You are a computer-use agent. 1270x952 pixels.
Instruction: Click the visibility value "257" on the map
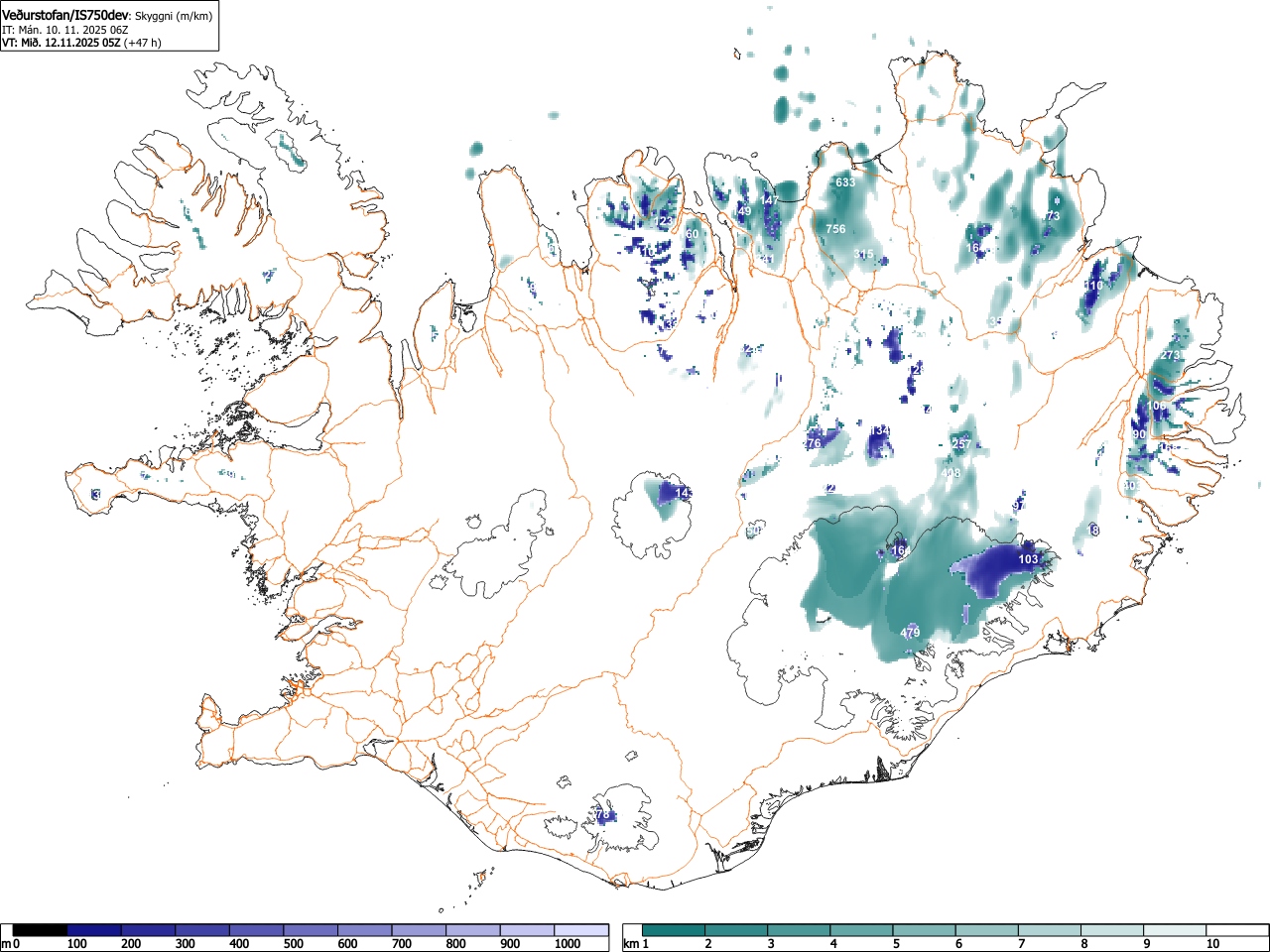pyautogui.click(x=961, y=444)
